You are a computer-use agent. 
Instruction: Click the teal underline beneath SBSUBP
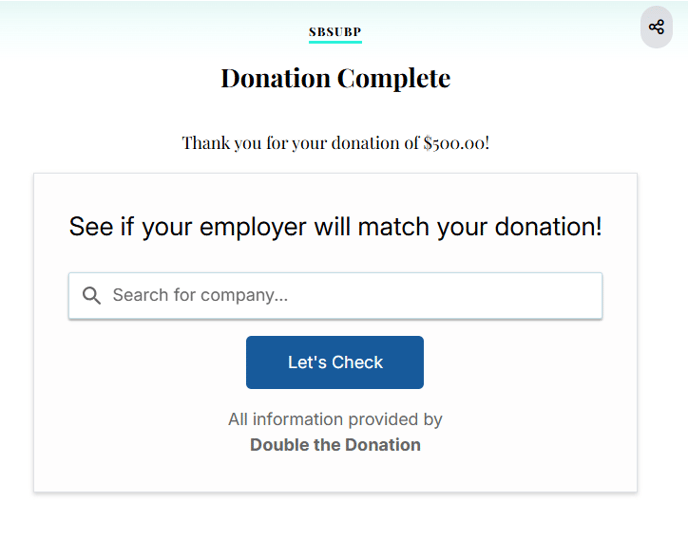point(335,42)
